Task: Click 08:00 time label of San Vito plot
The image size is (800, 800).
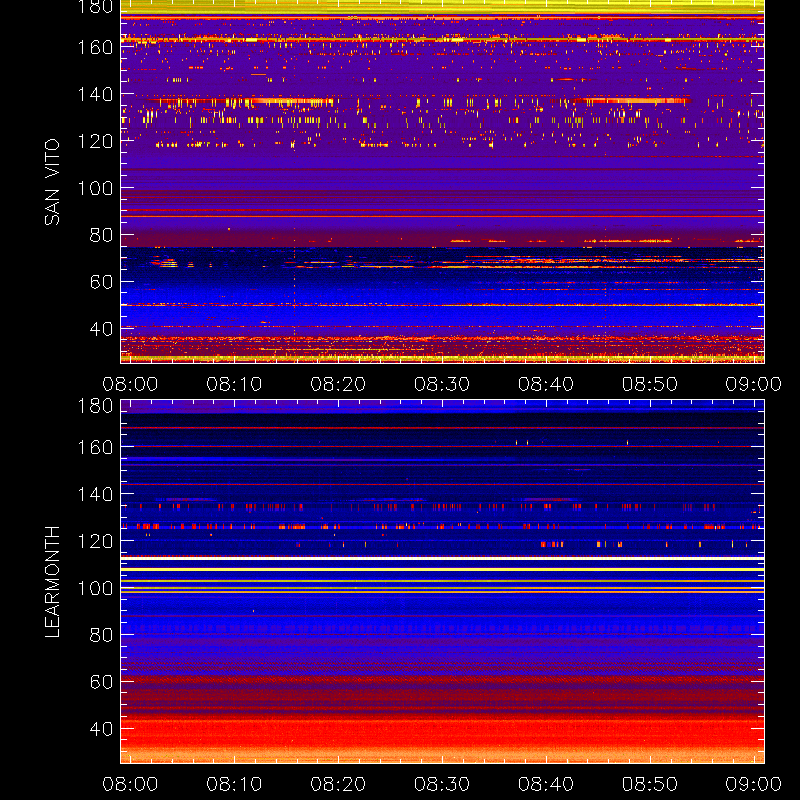Action: [130, 384]
